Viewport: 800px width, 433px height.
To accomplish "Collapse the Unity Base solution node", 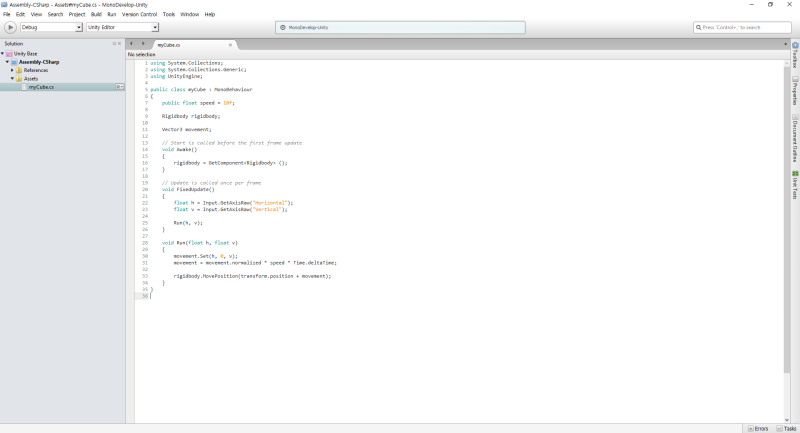I will point(3,54).
